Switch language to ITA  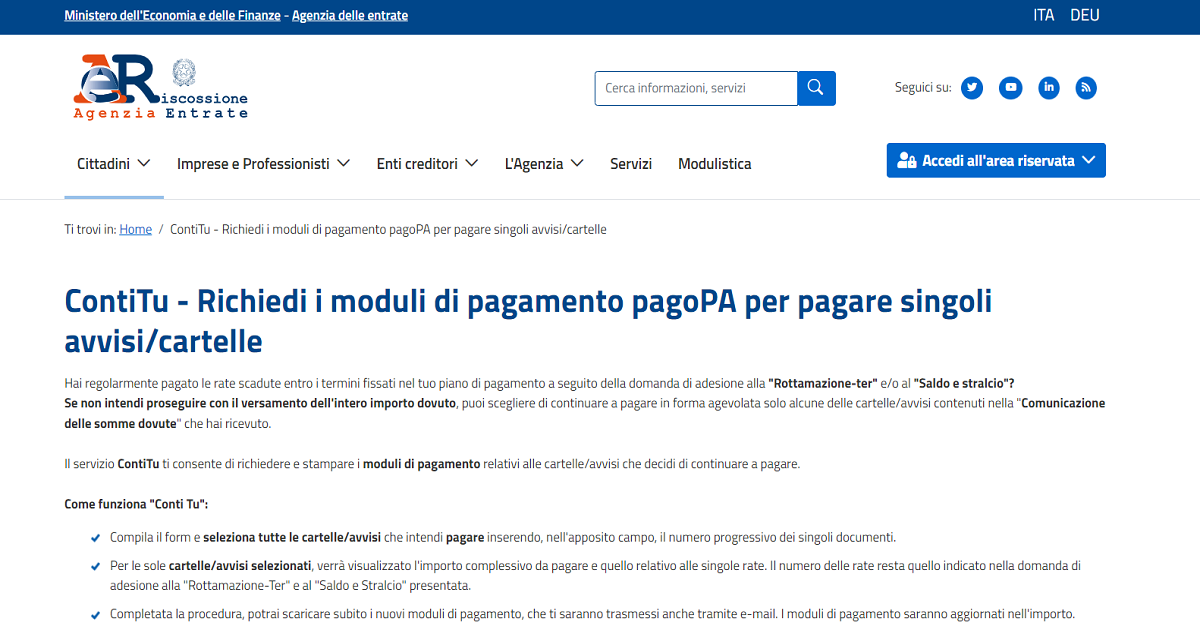[1044, 16]
